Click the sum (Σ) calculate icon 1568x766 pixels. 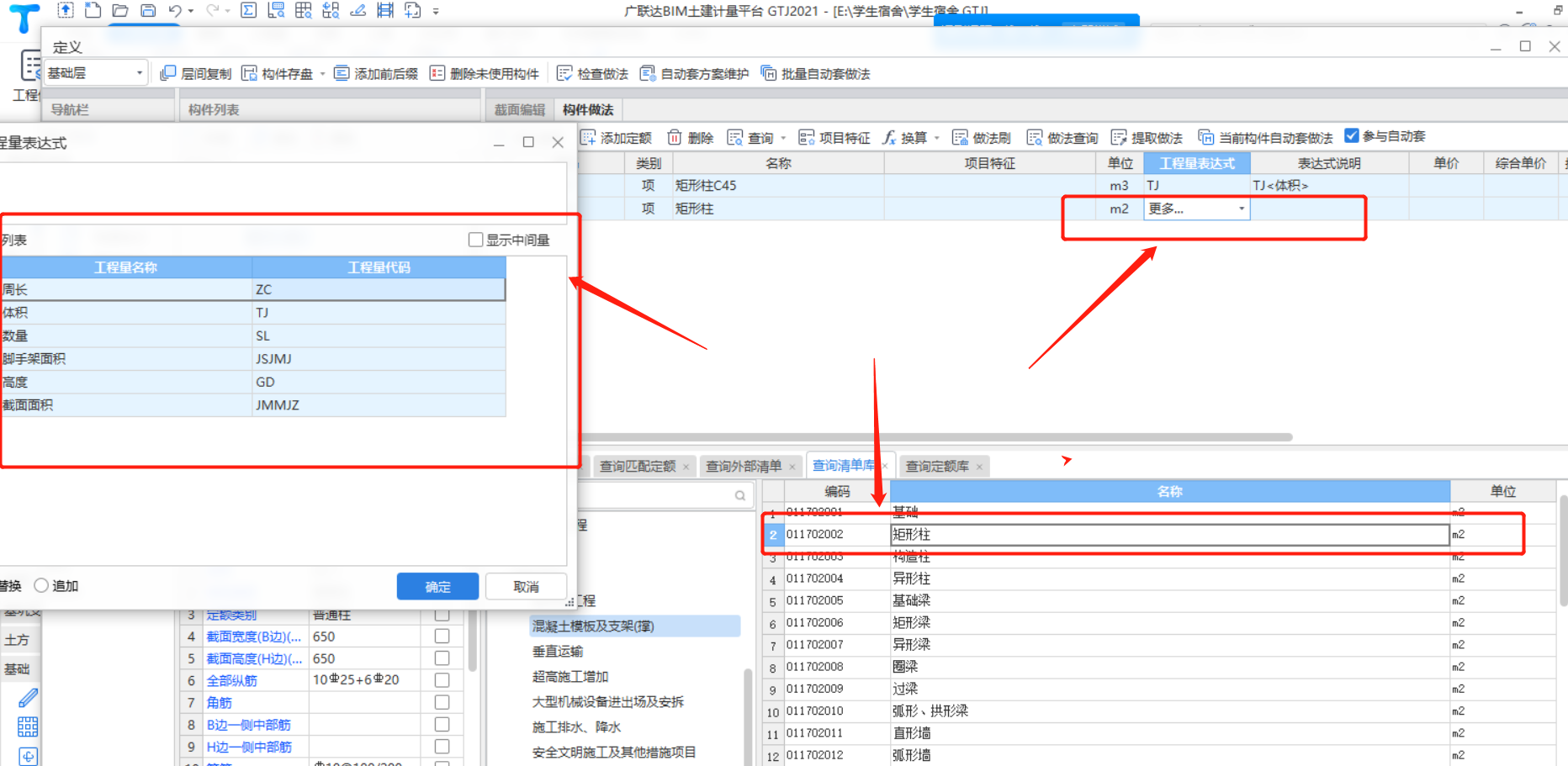point(248,10)
